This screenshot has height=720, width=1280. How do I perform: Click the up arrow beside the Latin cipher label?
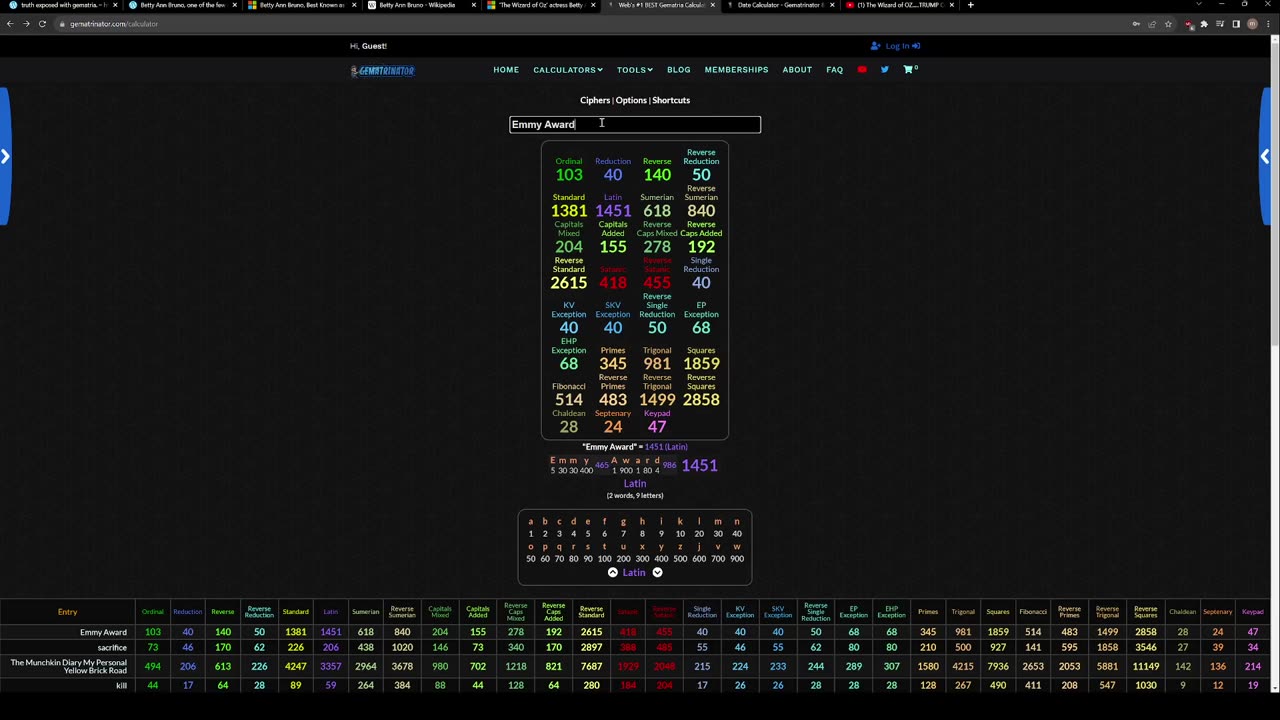613,573
